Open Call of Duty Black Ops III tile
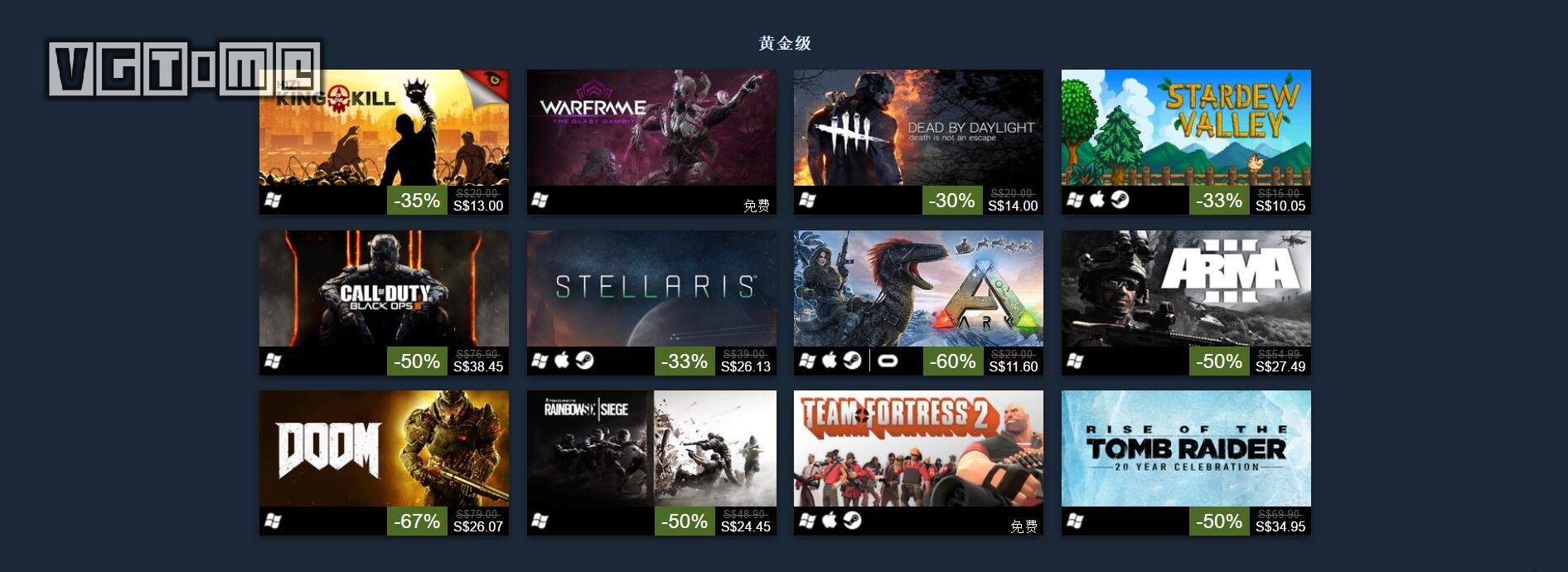The width and height of the screenshot is (1568, 572). (384, 288)
